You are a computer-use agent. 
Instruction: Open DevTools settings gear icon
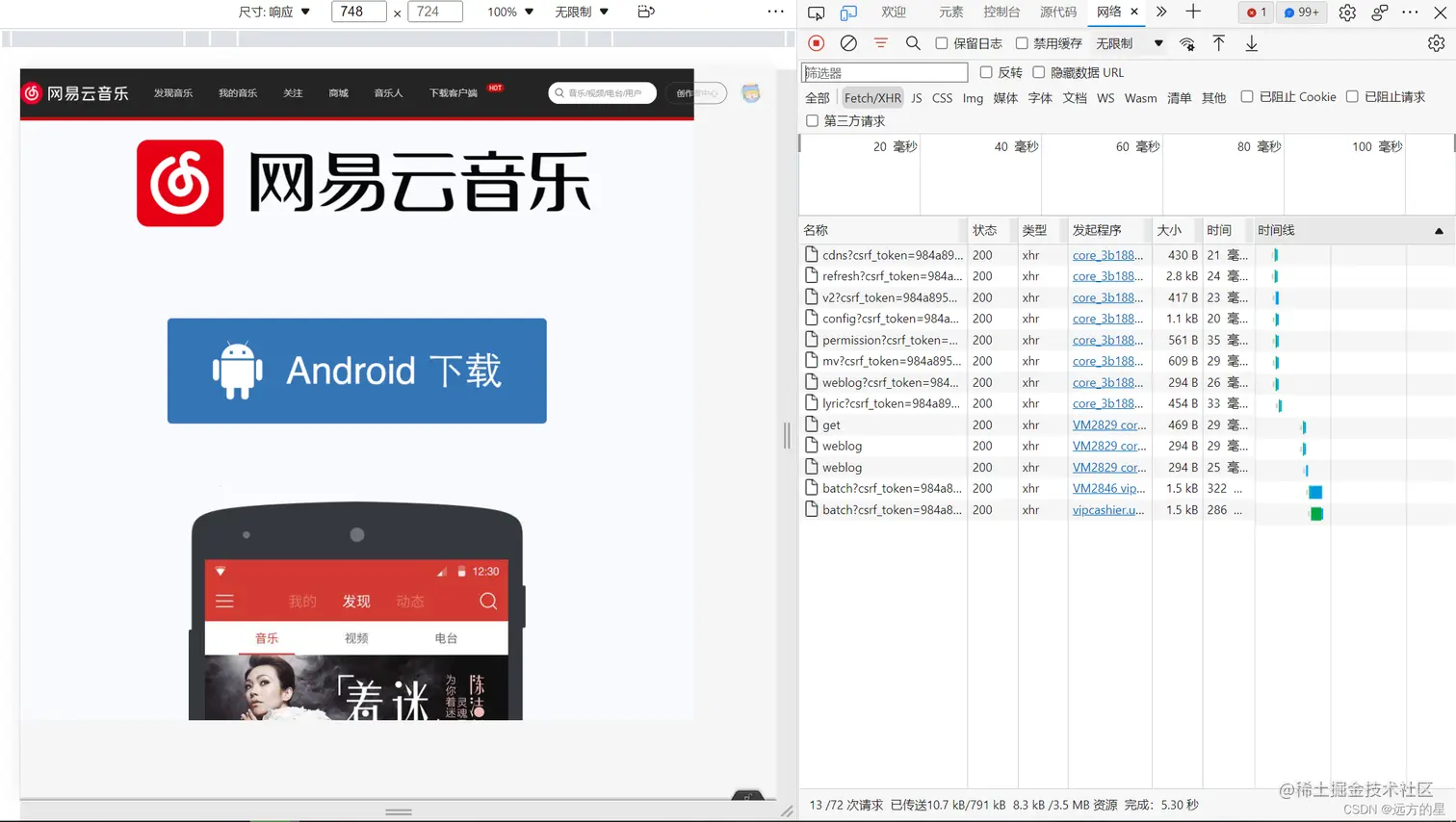(1347, 13)
